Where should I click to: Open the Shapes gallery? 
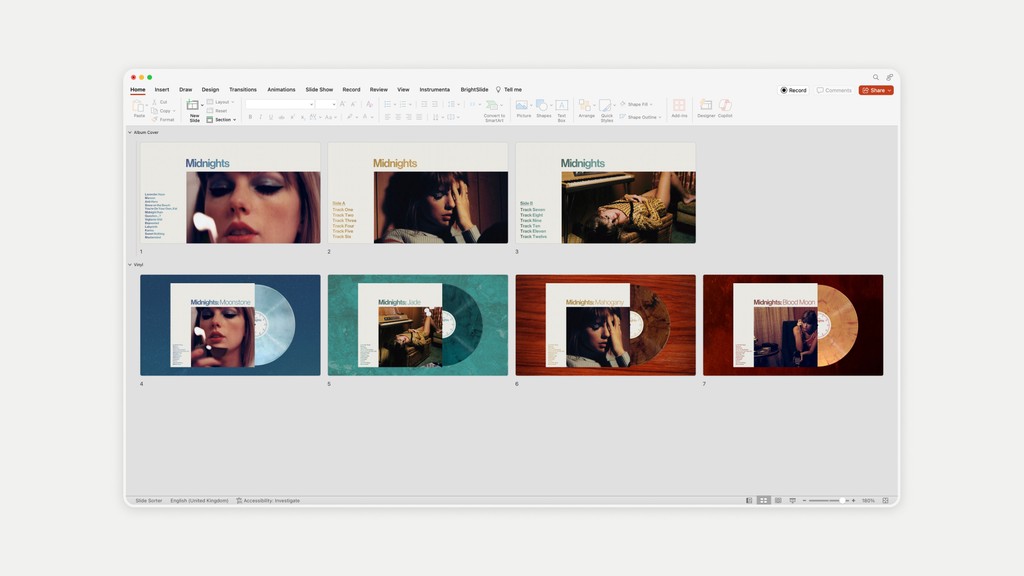[543, 105]
